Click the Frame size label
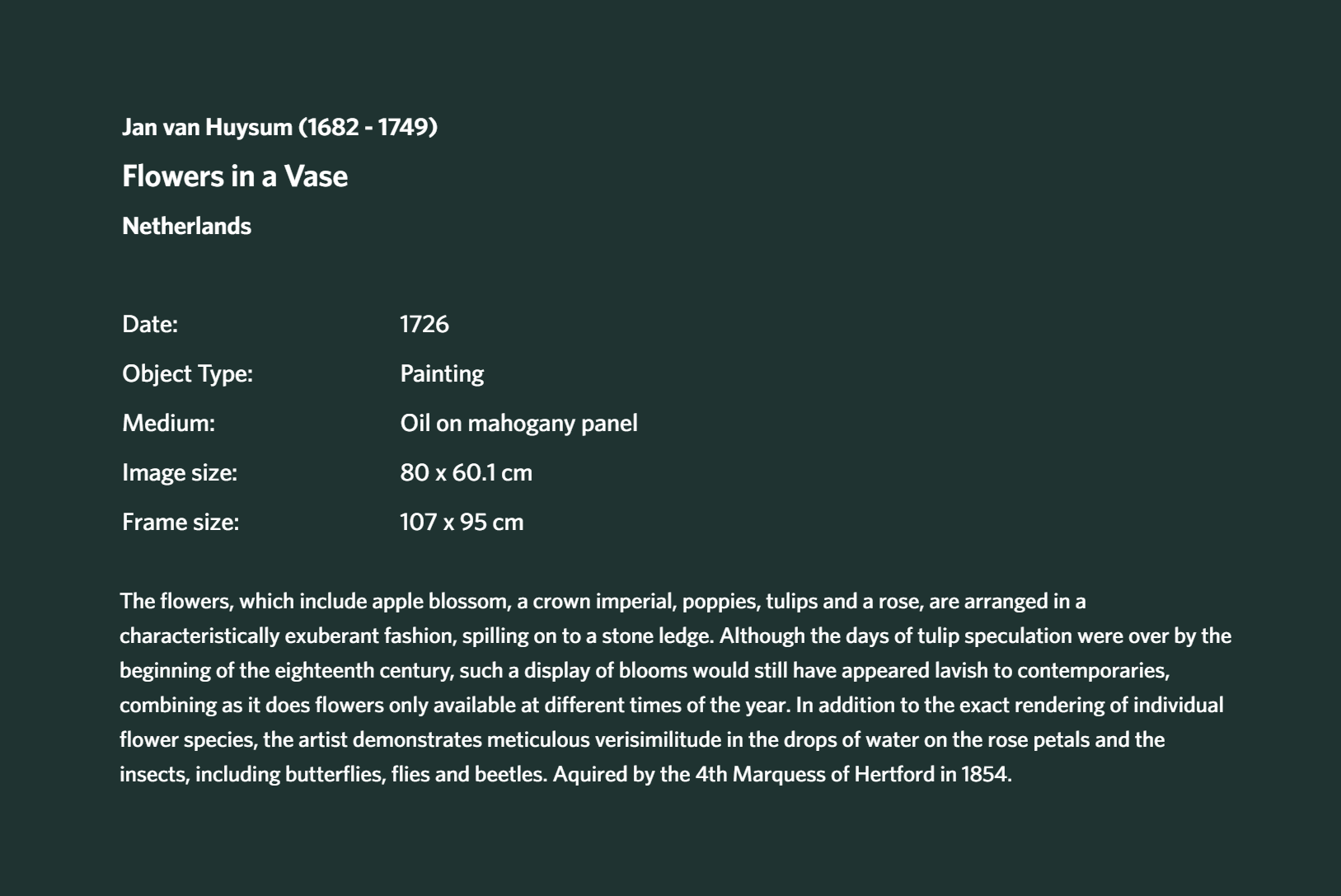Viewport: 1341px width, 896px height. tap(181, 522)
